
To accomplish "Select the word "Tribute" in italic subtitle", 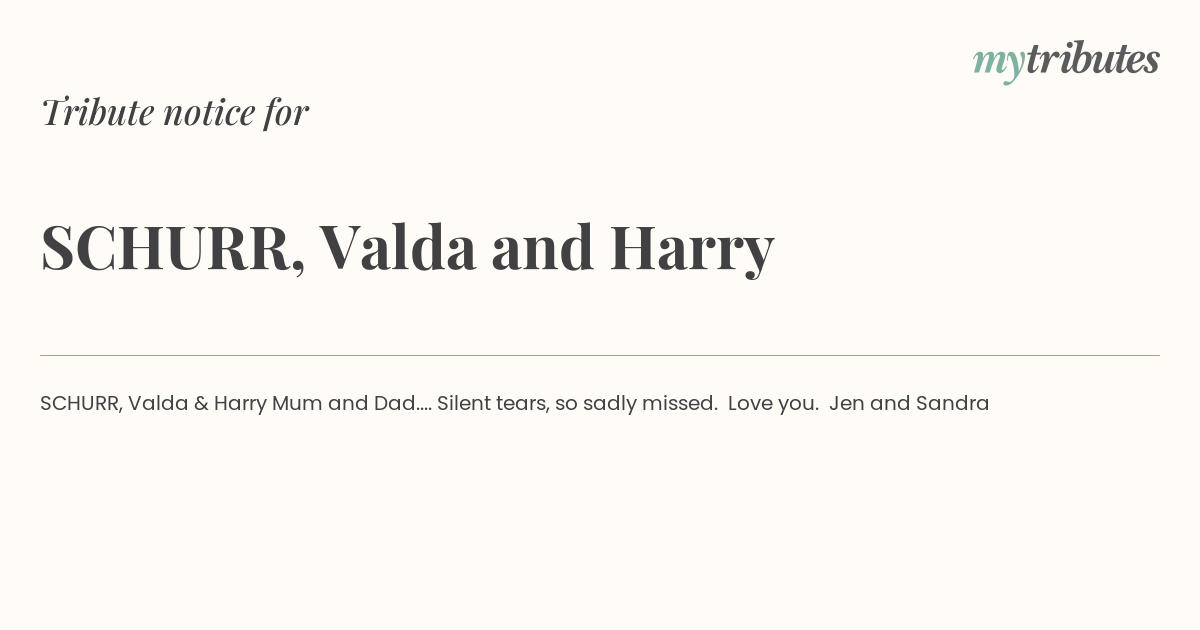I will tap(97, 112).
